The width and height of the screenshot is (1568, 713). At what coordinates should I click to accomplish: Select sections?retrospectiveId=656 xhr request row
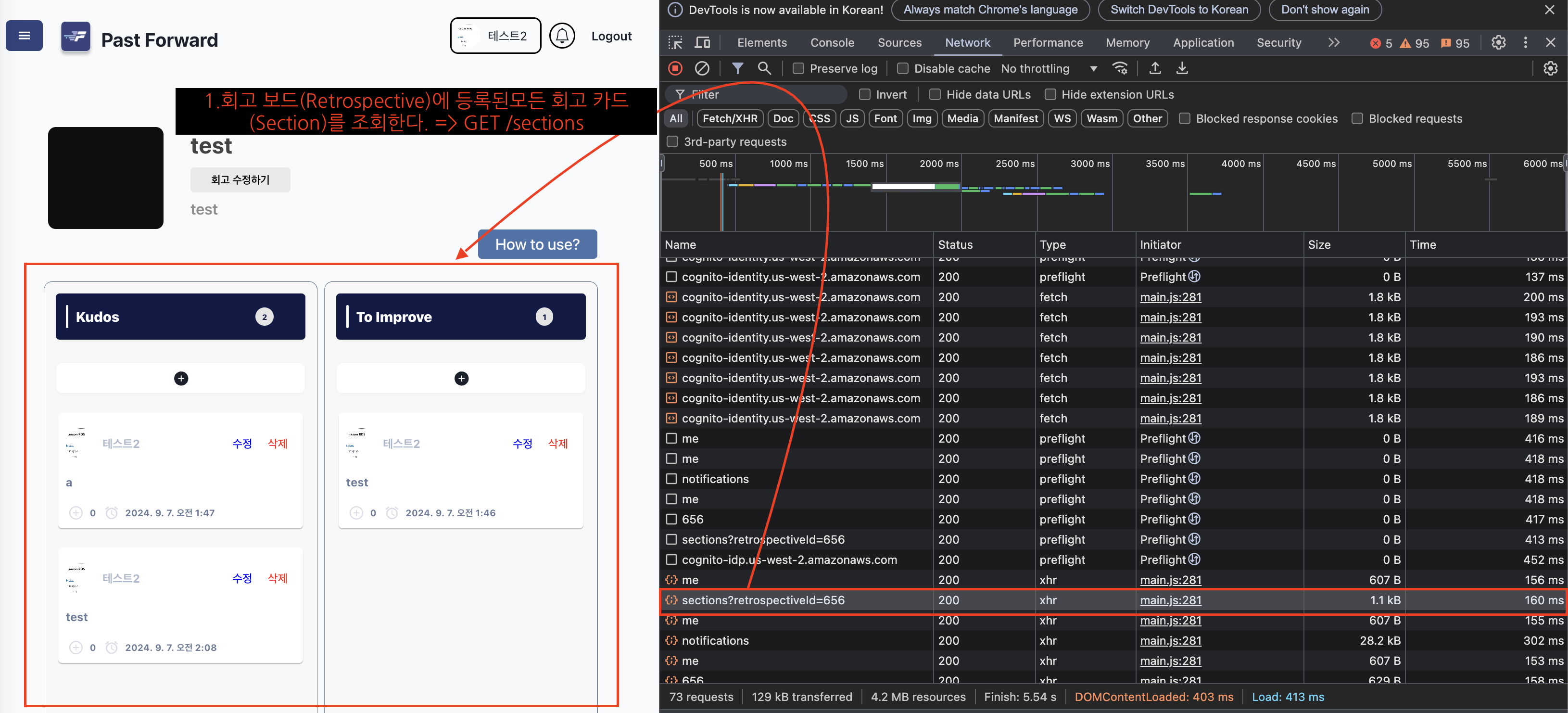(763, 600)
